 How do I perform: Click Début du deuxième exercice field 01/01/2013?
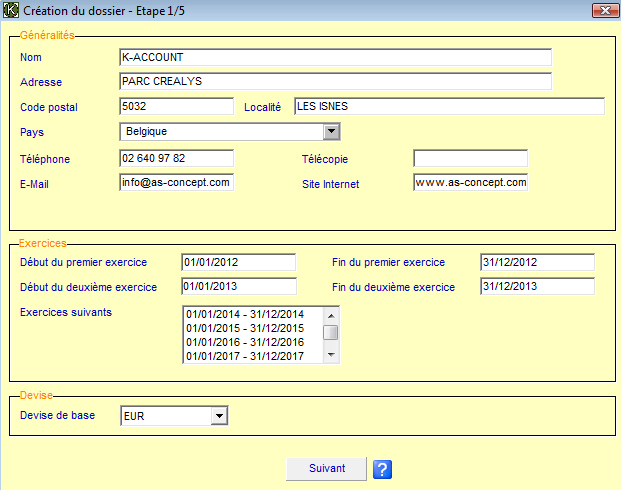pyautogui.click(x=239, y=286)
